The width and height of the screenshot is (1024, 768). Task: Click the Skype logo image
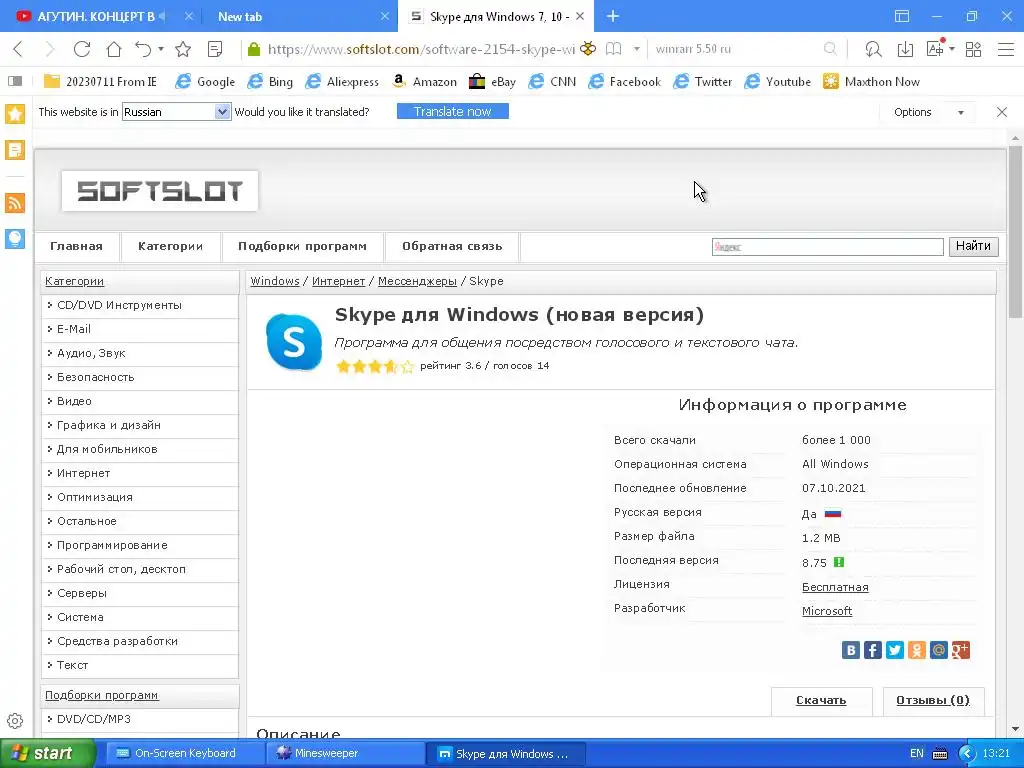click(x=294, y=342)
